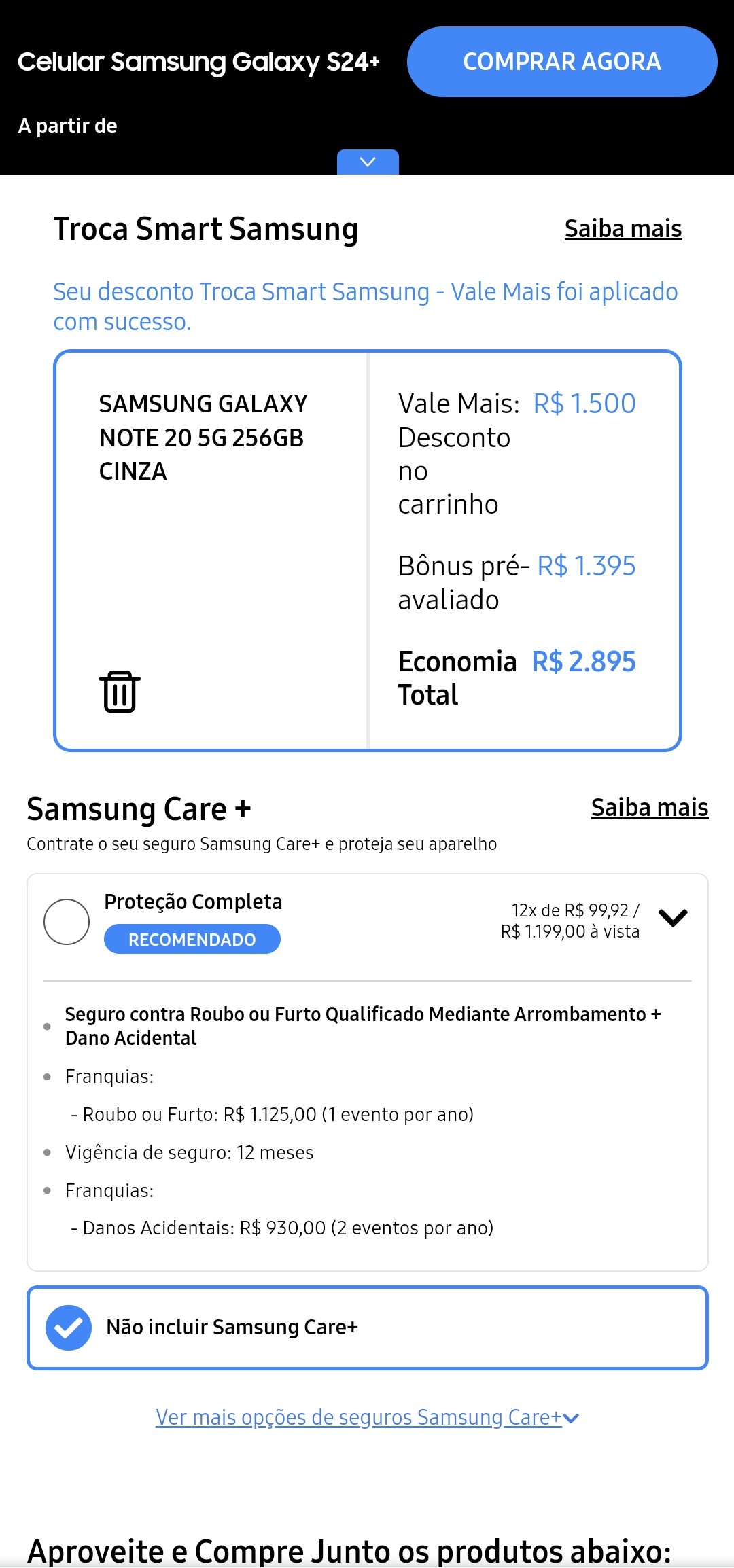Tap the Troca Smart Samsung heading
734x1568 pixels.
coord(206,229)
